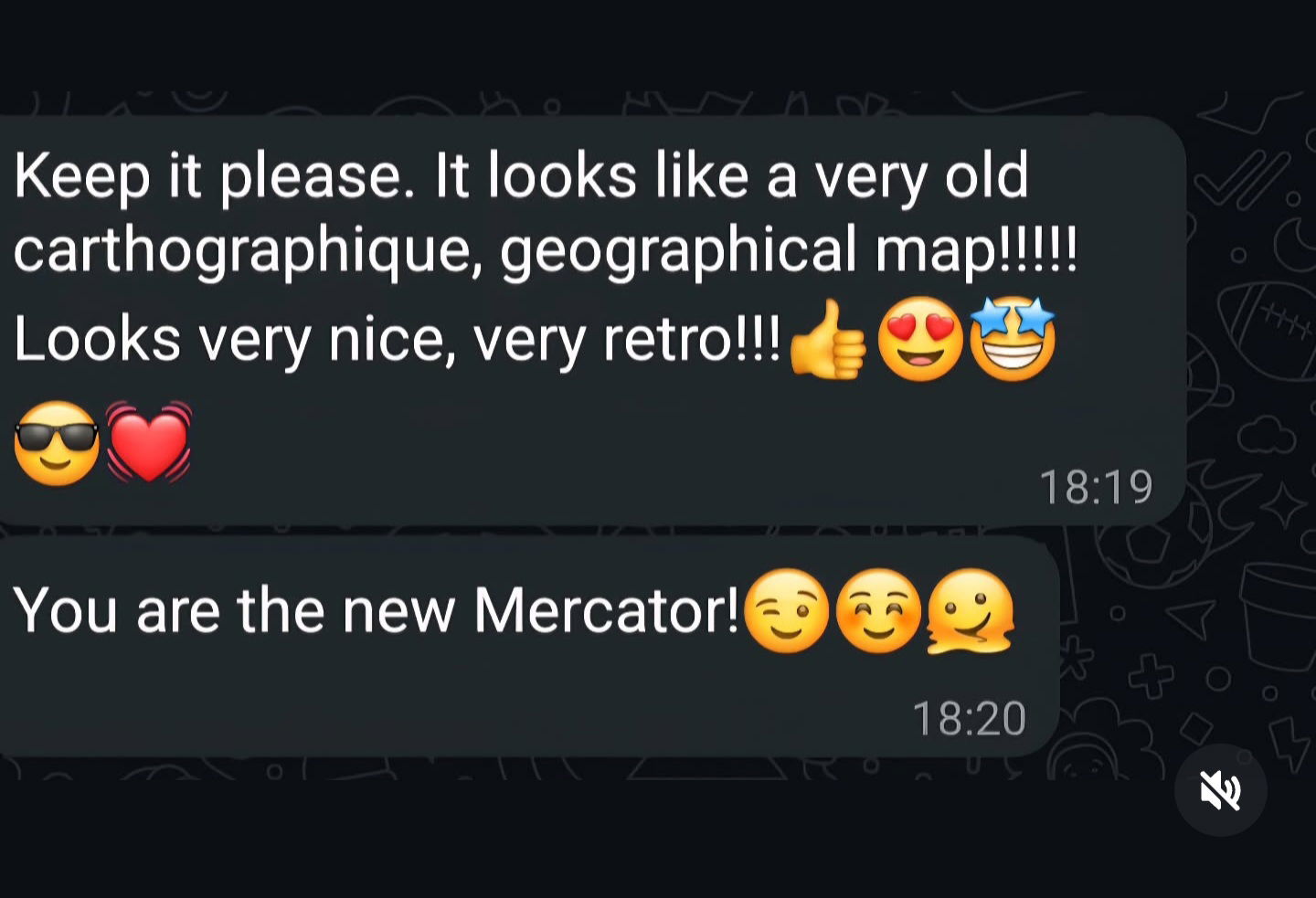
Task: Click the heart-eyes emoji
Action: 920,339
